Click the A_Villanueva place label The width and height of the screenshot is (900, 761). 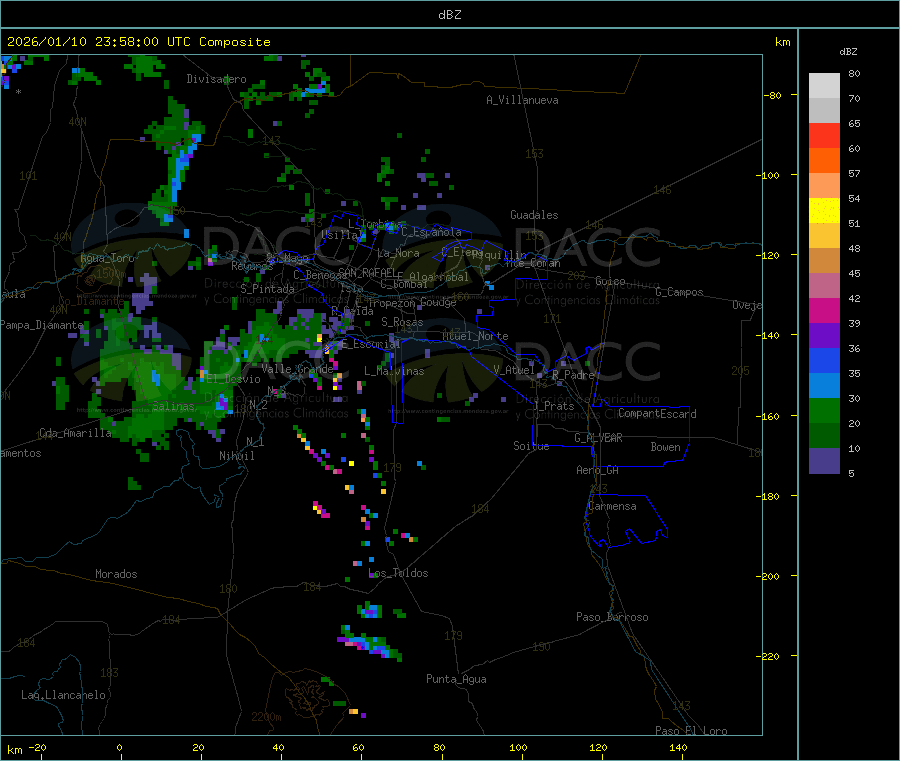pos(522,100)
